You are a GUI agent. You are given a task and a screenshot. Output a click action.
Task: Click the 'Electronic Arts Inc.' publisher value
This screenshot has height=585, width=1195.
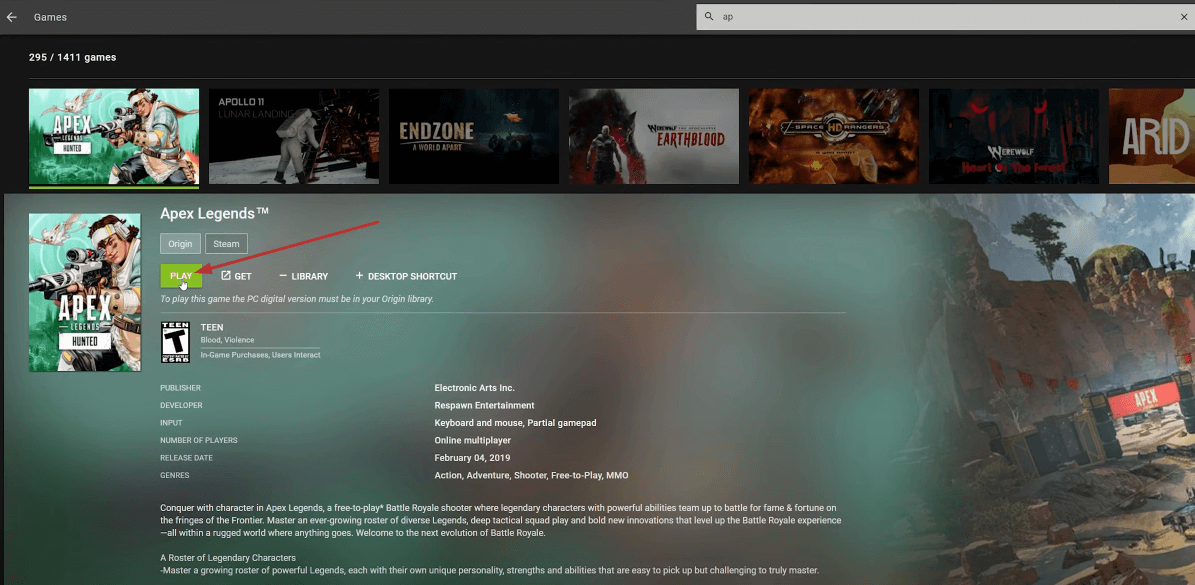(474, 388)
